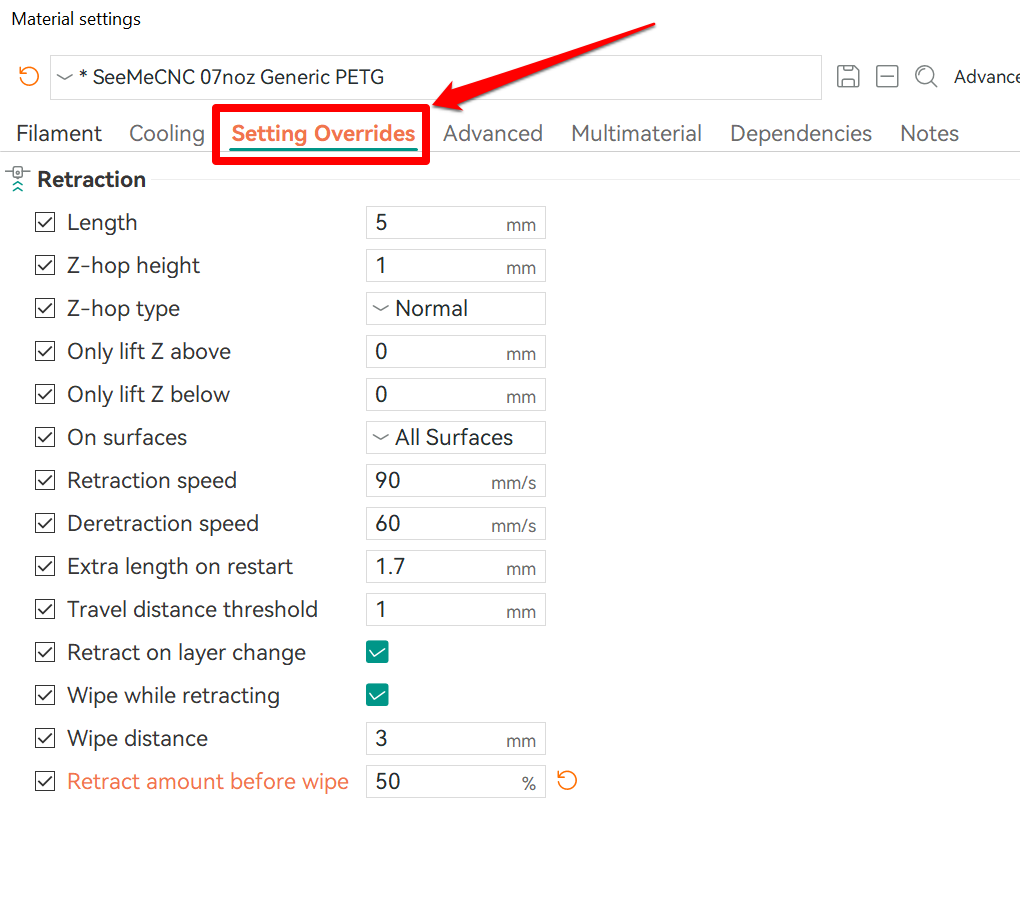Click the save preset floppy disk icon
The image size is (1020, 903).
coord(848,77)
